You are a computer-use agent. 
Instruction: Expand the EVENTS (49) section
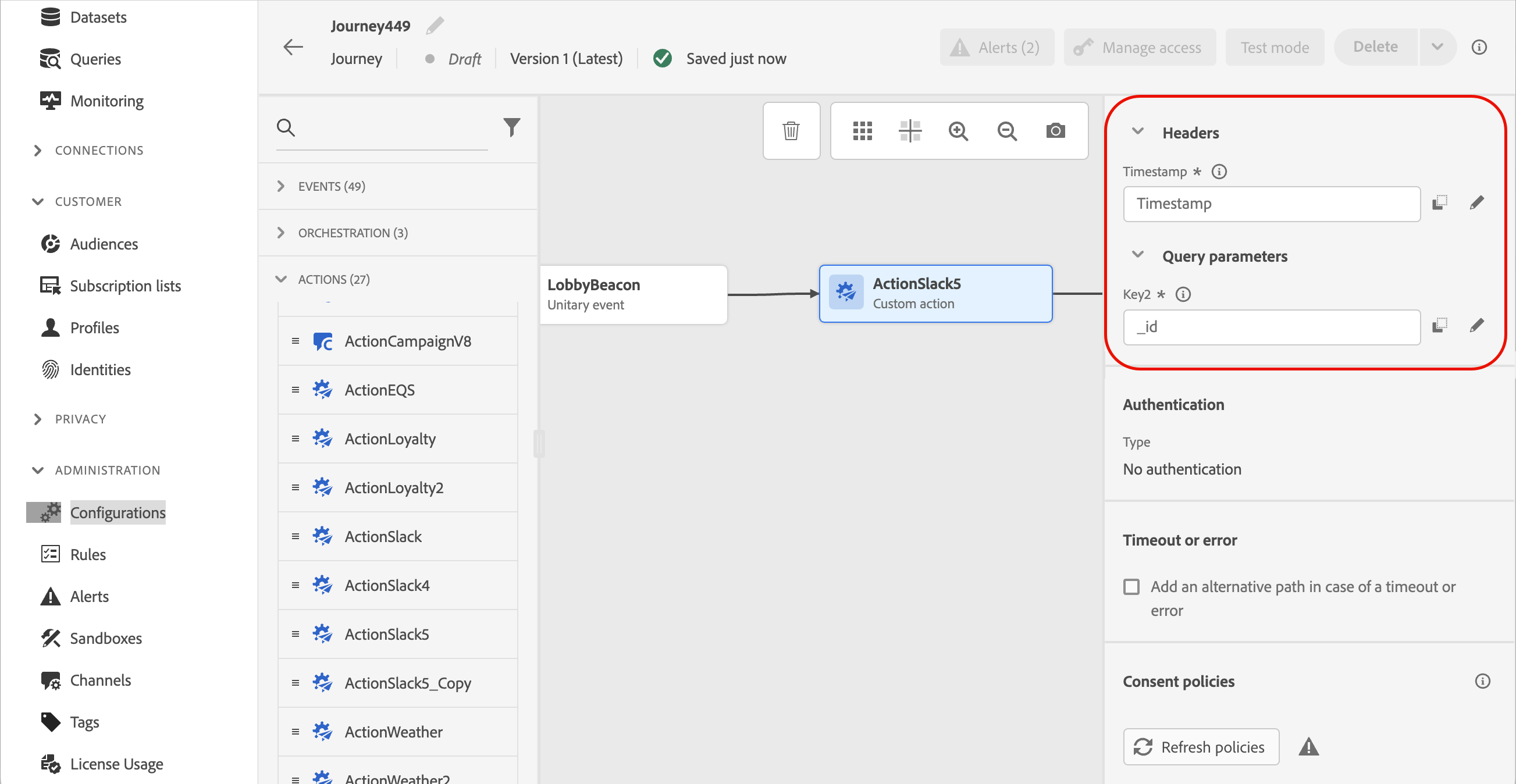click(x=282, y=187)
